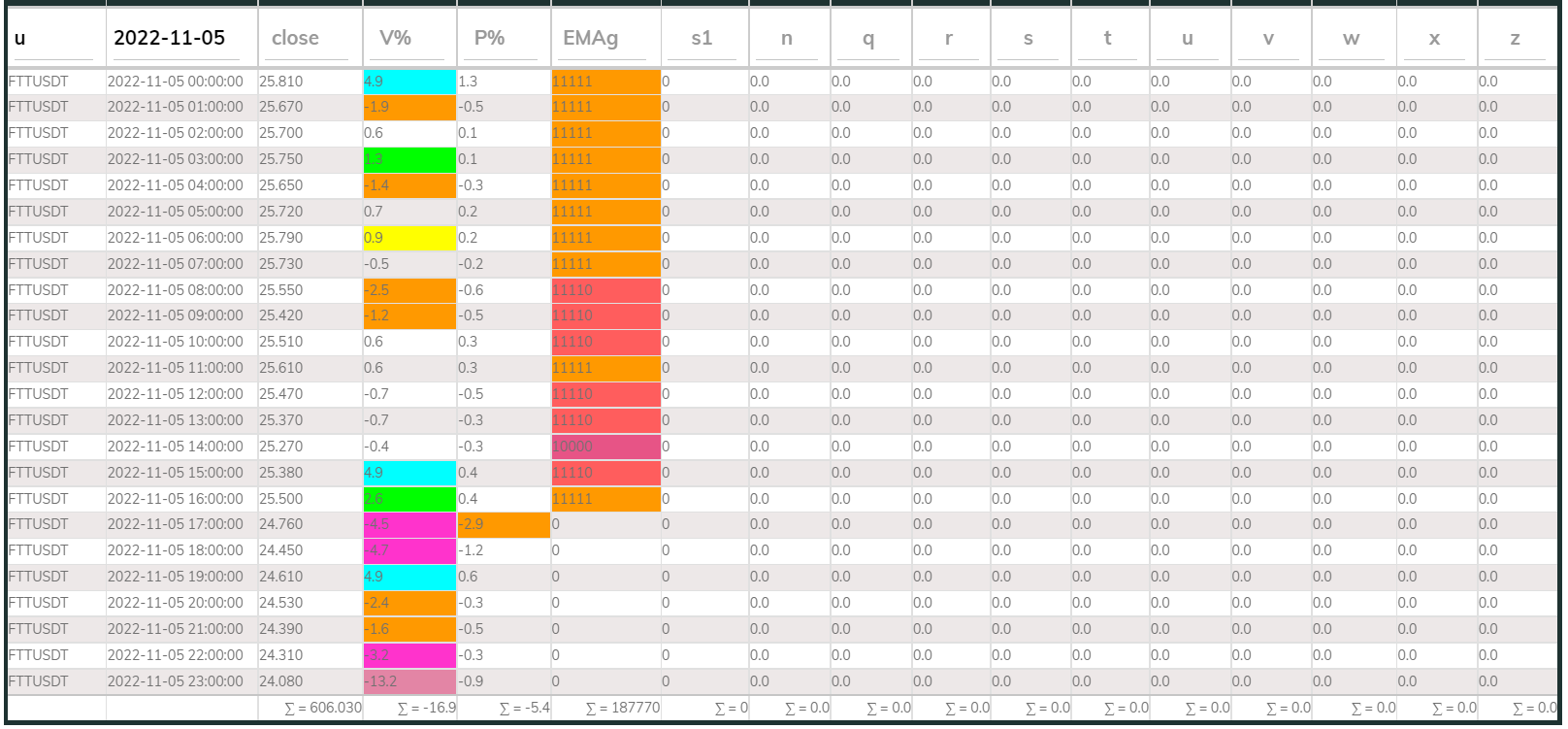Screen dimensions: 1568x729
Task: Select the orange -2.9 cell in P% column
Action: point(503,524)
